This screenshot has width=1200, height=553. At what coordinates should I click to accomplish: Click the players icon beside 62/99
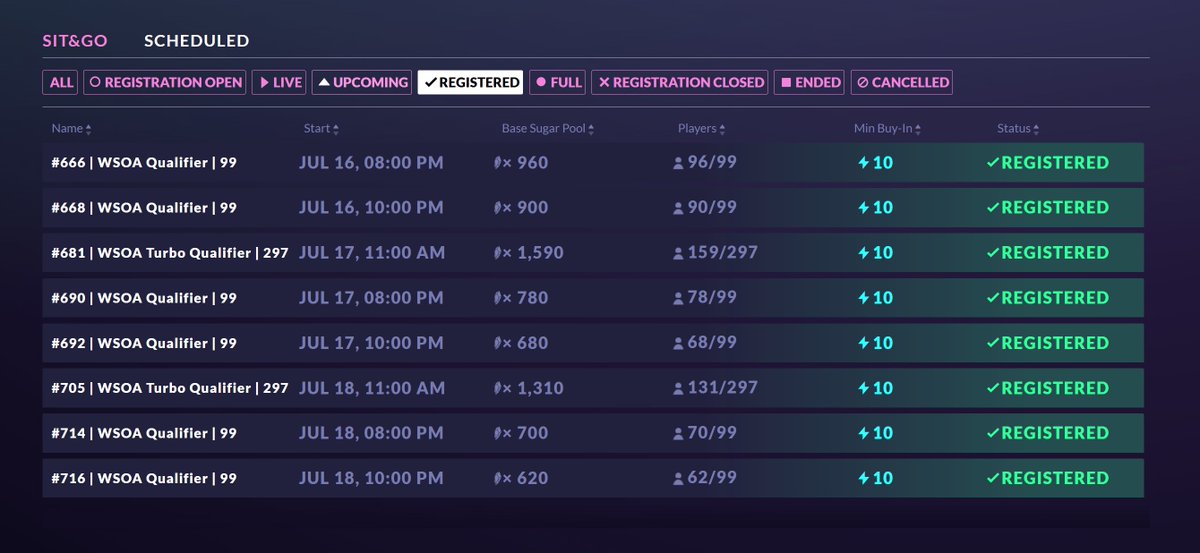click(x=679, y=479)
